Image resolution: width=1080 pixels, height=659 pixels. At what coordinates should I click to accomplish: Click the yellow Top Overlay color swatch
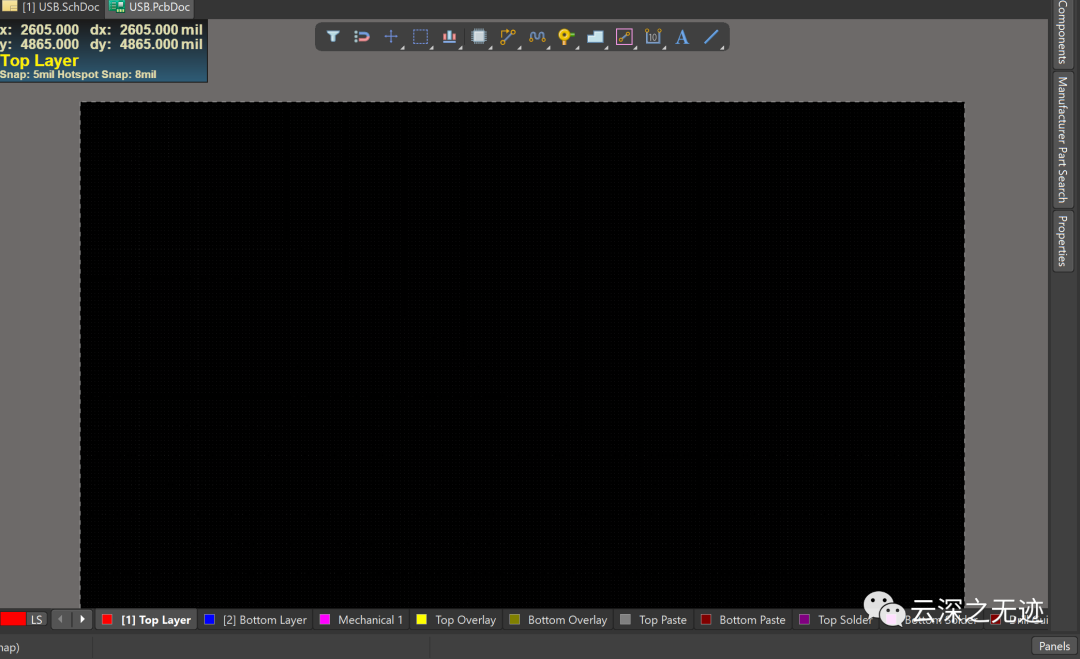tap(422, 620)
